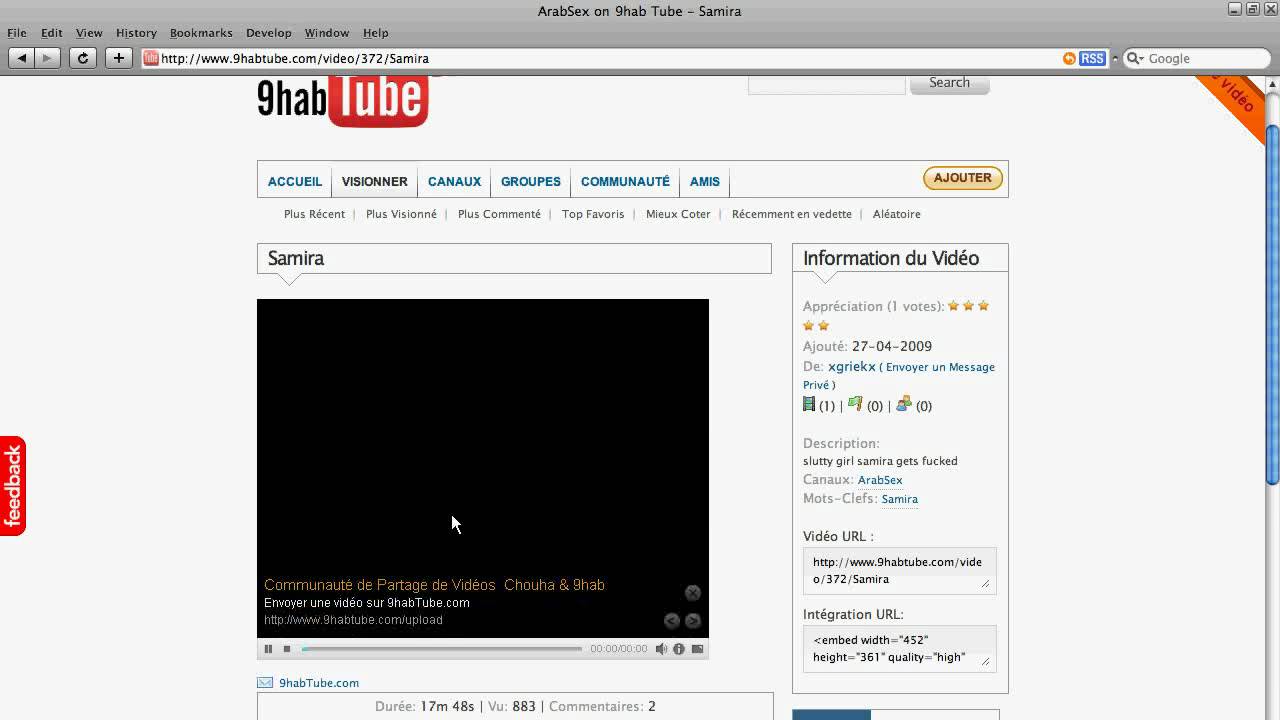Click the magnifier in Google search field

point(1134,59)
